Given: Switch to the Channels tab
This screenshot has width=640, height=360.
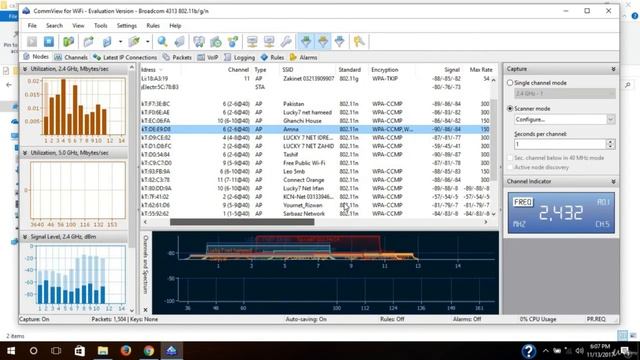Looking at the screenshot, I should click(71, 57).
